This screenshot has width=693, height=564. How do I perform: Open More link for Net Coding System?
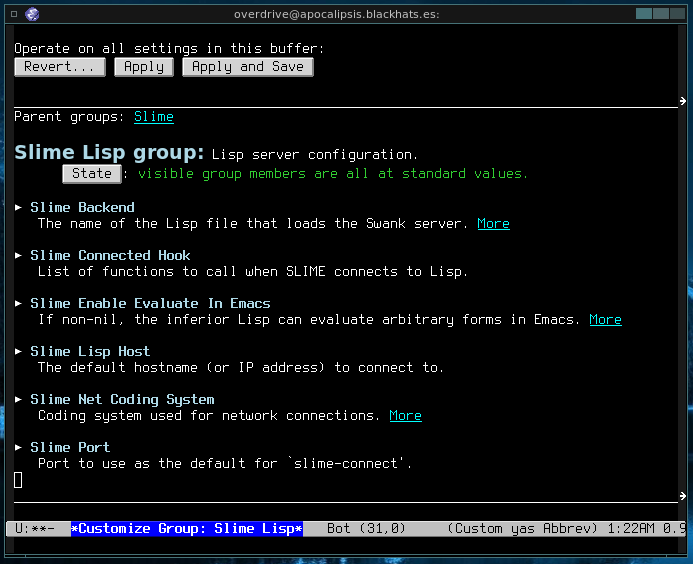405,415
